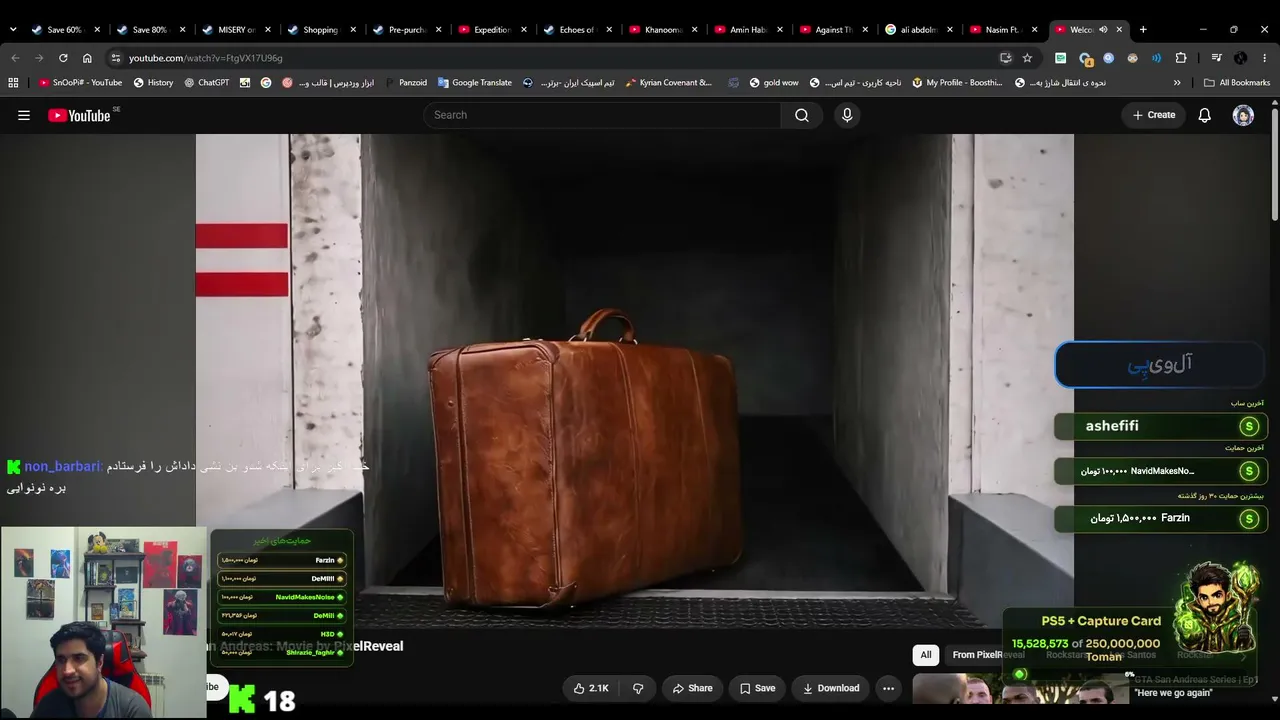This screenshot has height=720, width=1280.
Task: Reload the current YouTube page
Action: (x=63, y=58)
